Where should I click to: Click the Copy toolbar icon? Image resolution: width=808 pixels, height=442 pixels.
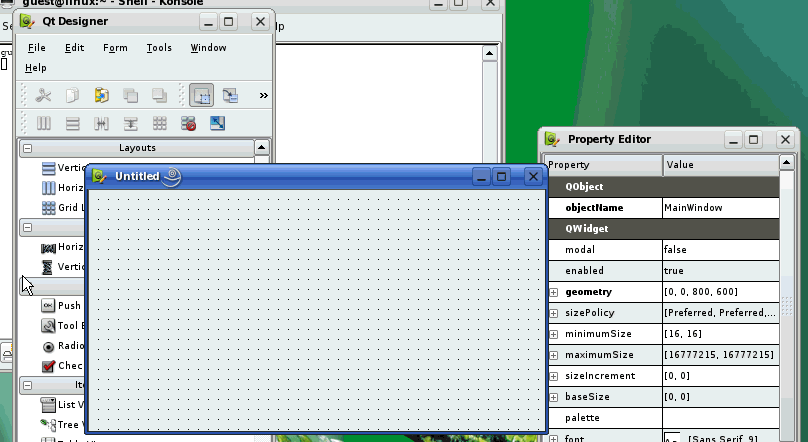click(72, 95)
